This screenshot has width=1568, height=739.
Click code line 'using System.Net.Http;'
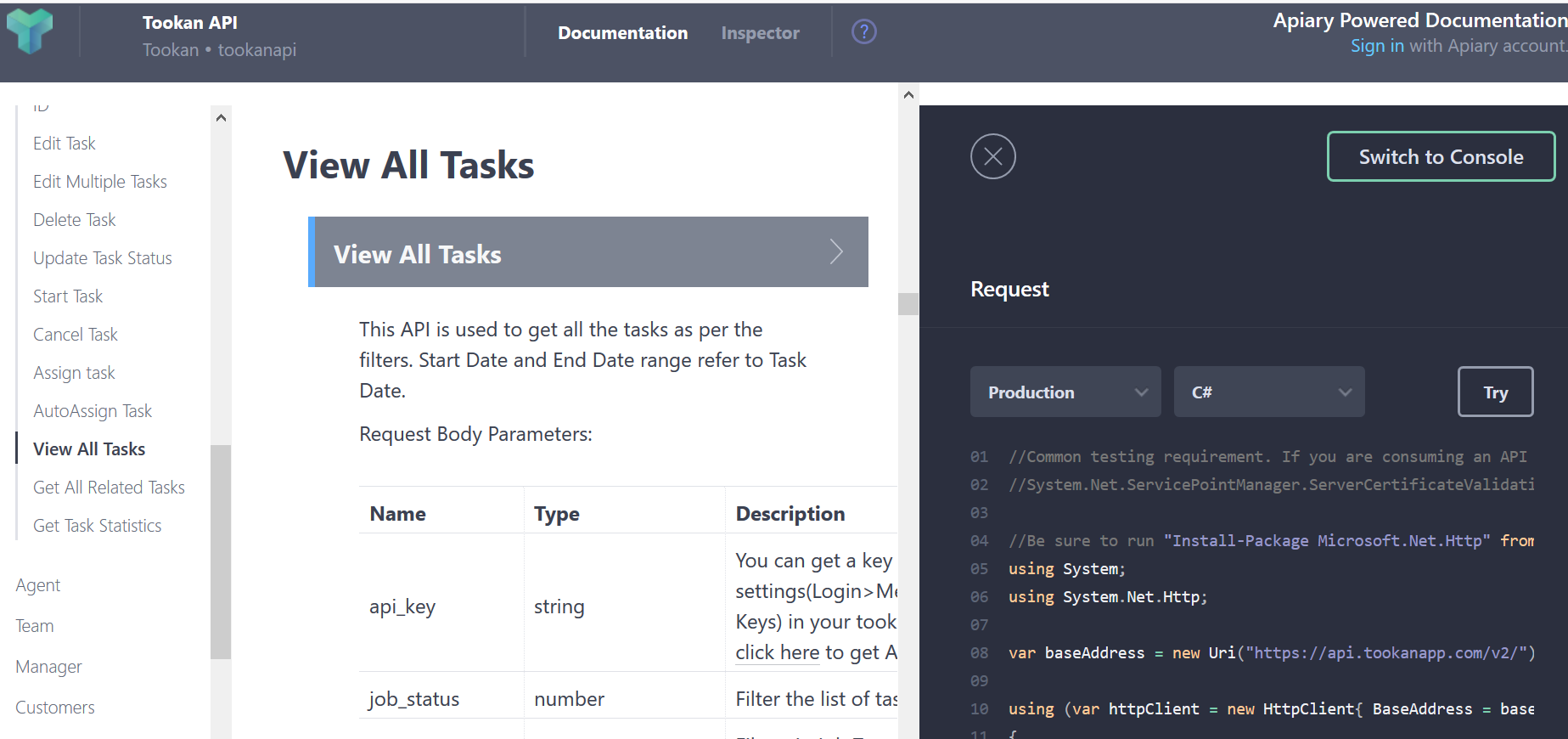[1108, 597]
